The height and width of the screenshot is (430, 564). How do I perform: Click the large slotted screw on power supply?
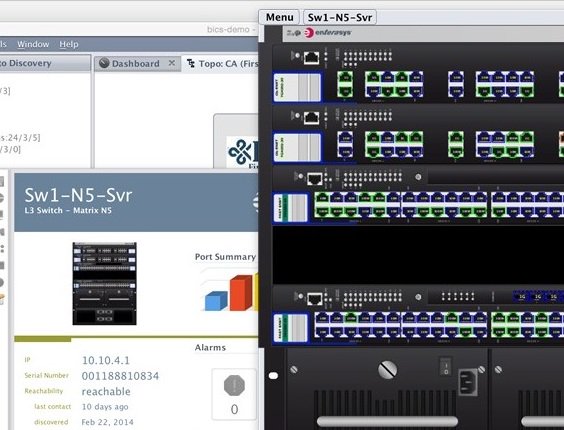coord(388,370)
